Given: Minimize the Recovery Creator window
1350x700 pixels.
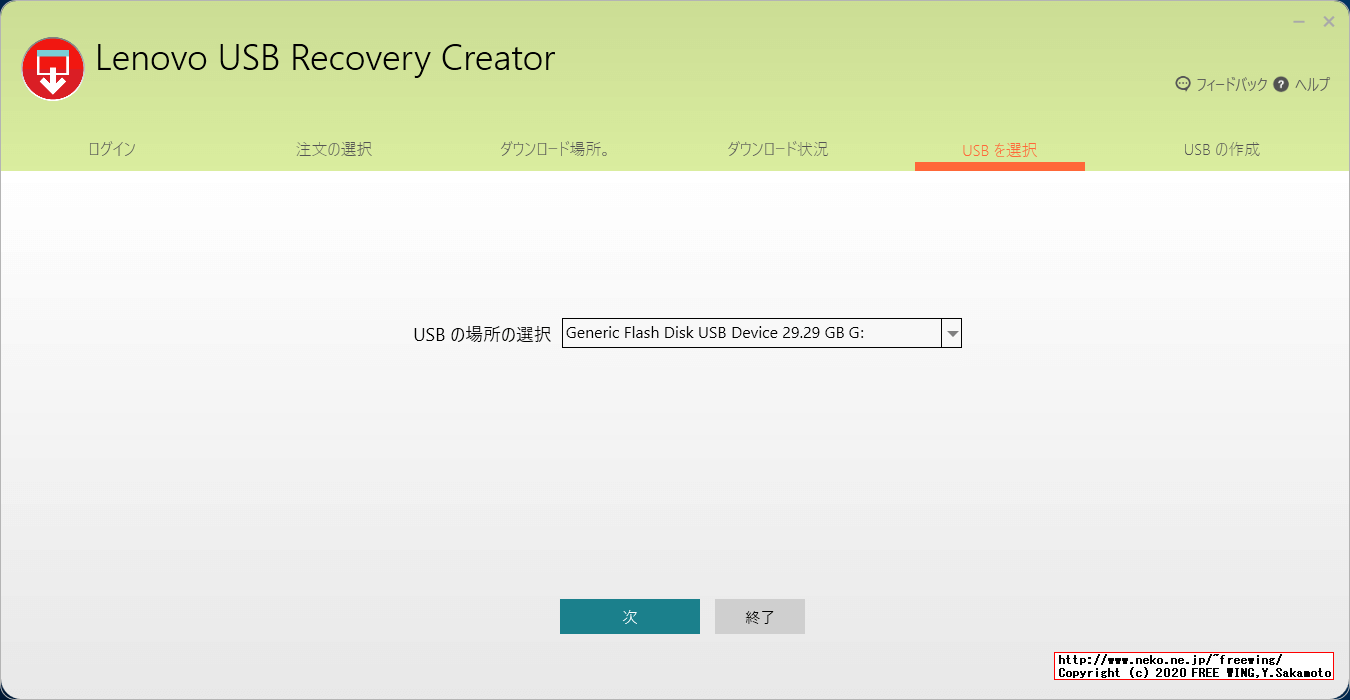Looking at the screenshot, I should 1299,22.
